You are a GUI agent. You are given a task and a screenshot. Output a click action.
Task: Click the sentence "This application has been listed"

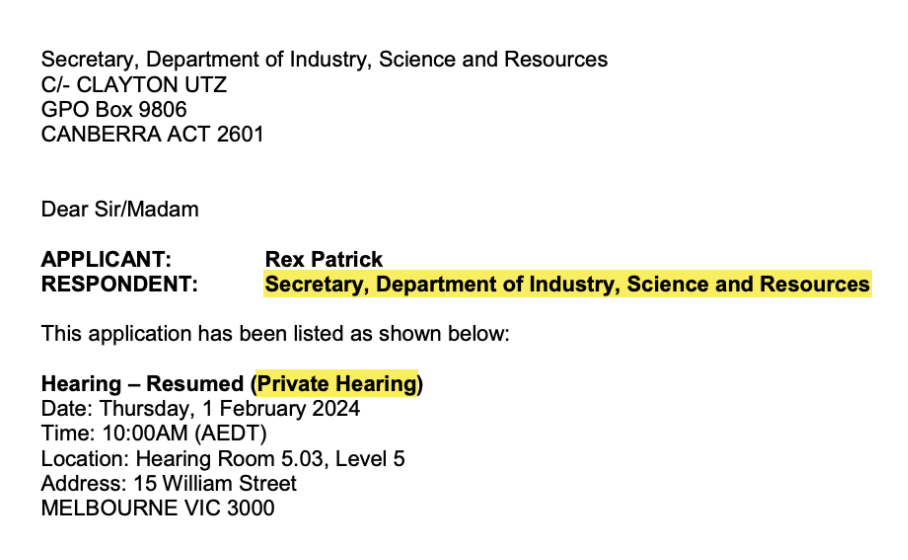(x=275, y=334)
